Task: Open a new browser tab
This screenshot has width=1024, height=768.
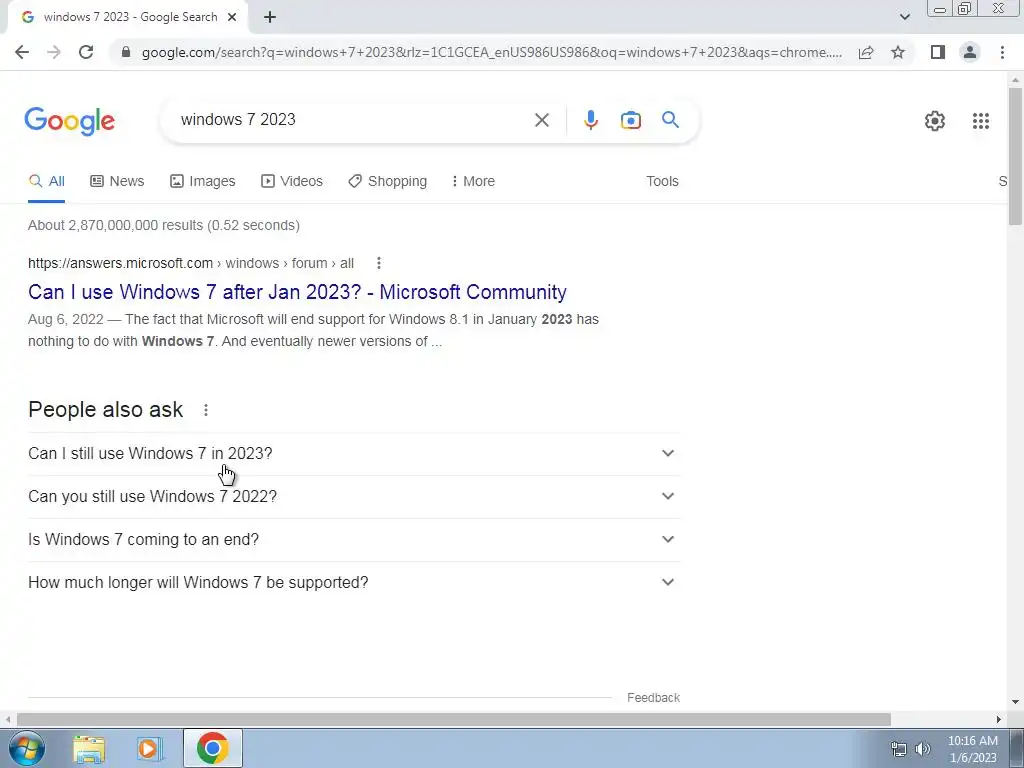Action: coord(270,18)
